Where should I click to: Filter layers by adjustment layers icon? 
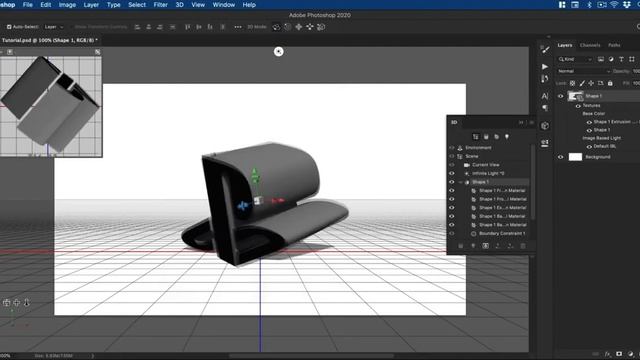(x=611, y=59)
